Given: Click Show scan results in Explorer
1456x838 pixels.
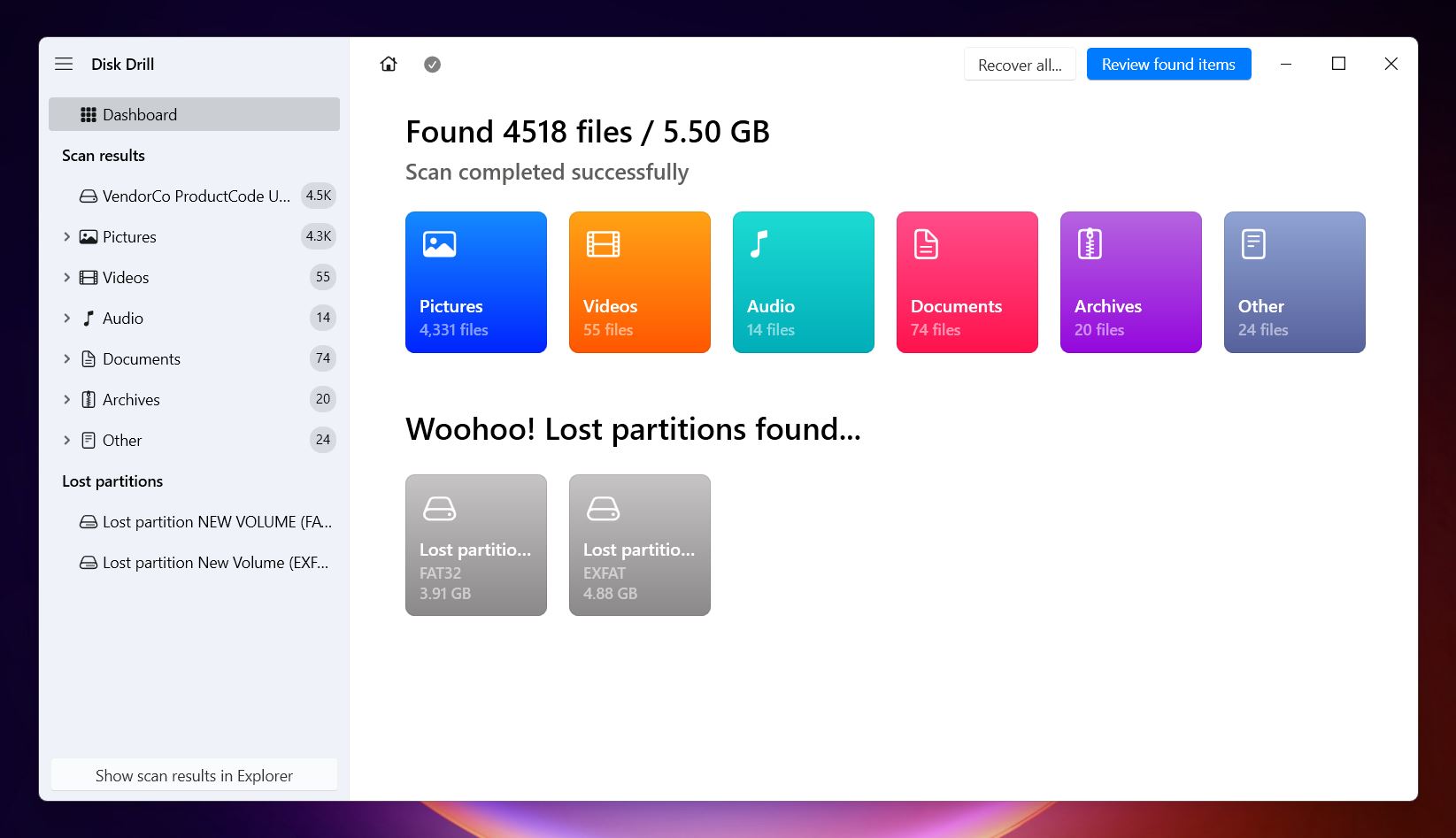Looking at the screenshot, I should [194, 775].
